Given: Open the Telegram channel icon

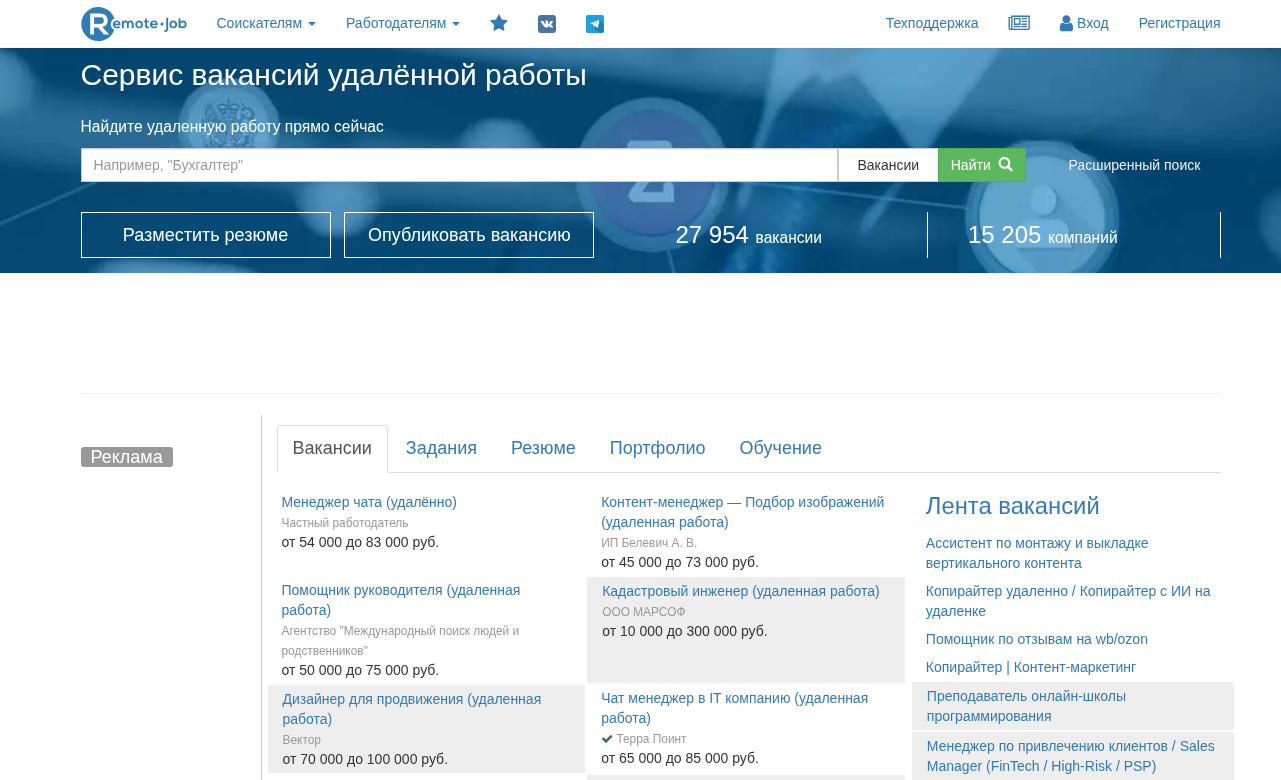Looking at the screenshot, I should pos(595,23).
